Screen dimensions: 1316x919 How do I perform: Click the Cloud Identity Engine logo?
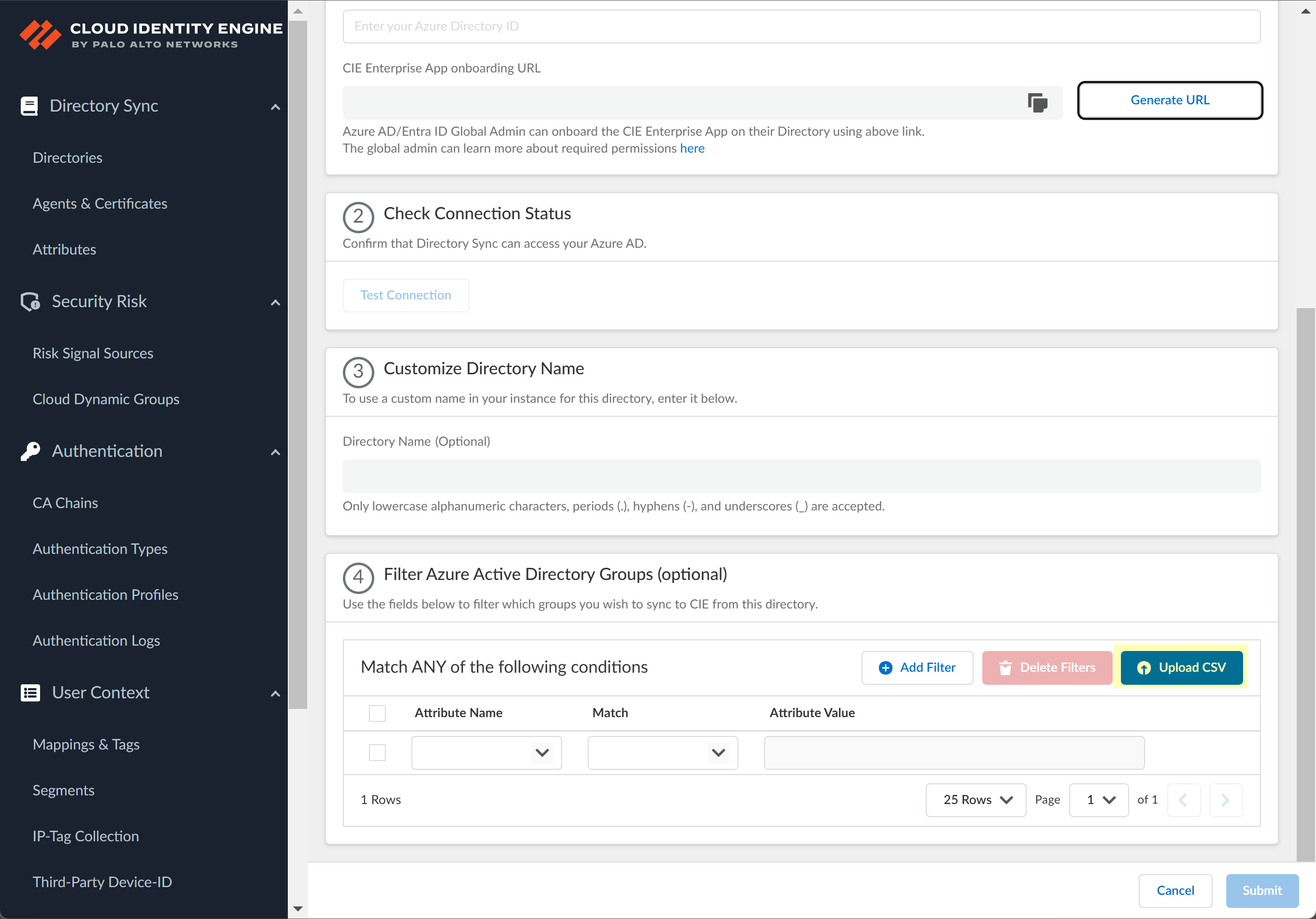(x=40, y=34)
